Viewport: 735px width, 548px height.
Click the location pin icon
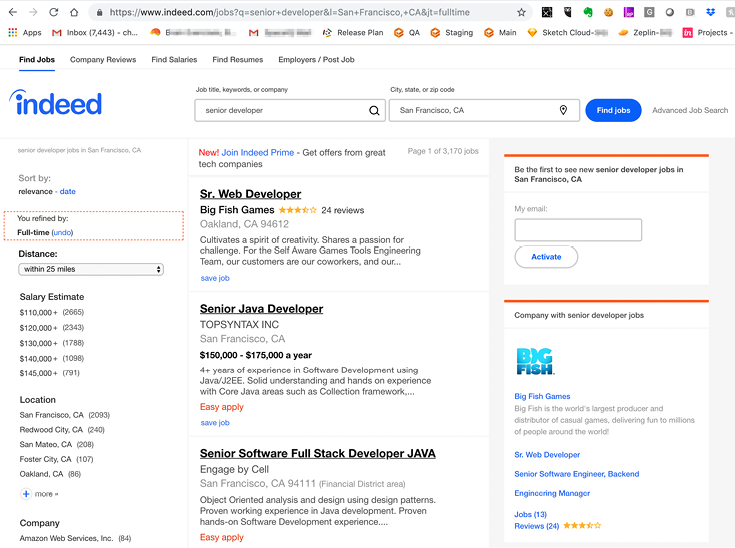click(563, 111)
